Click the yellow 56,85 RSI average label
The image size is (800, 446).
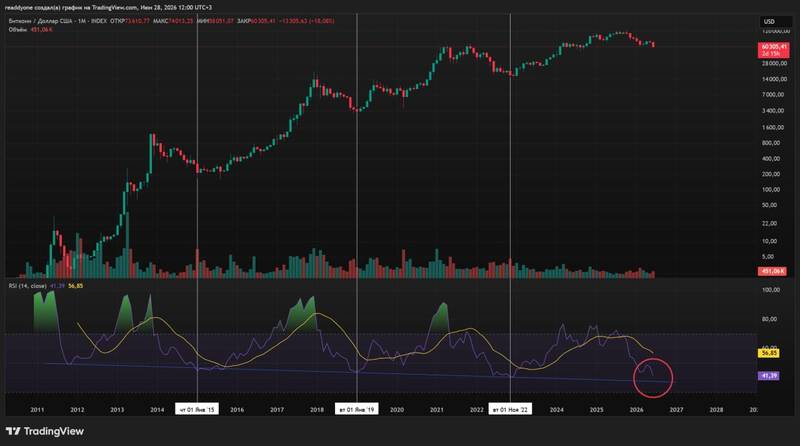[769, 353]
